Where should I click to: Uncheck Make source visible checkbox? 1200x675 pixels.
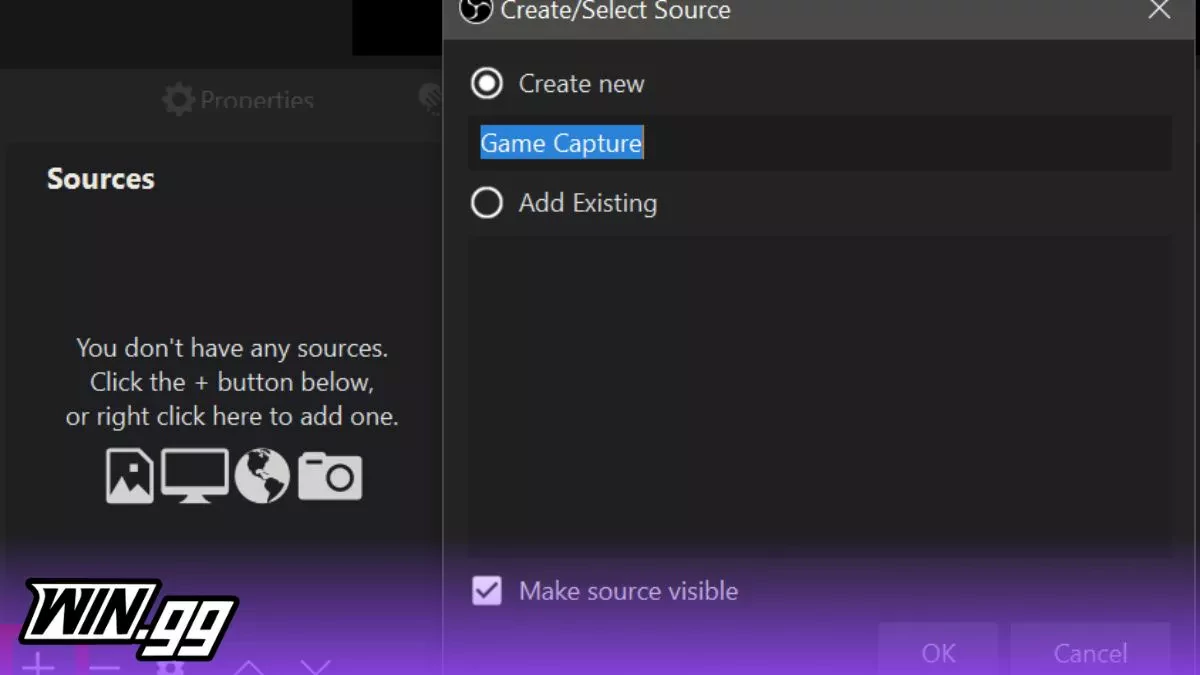487,591
